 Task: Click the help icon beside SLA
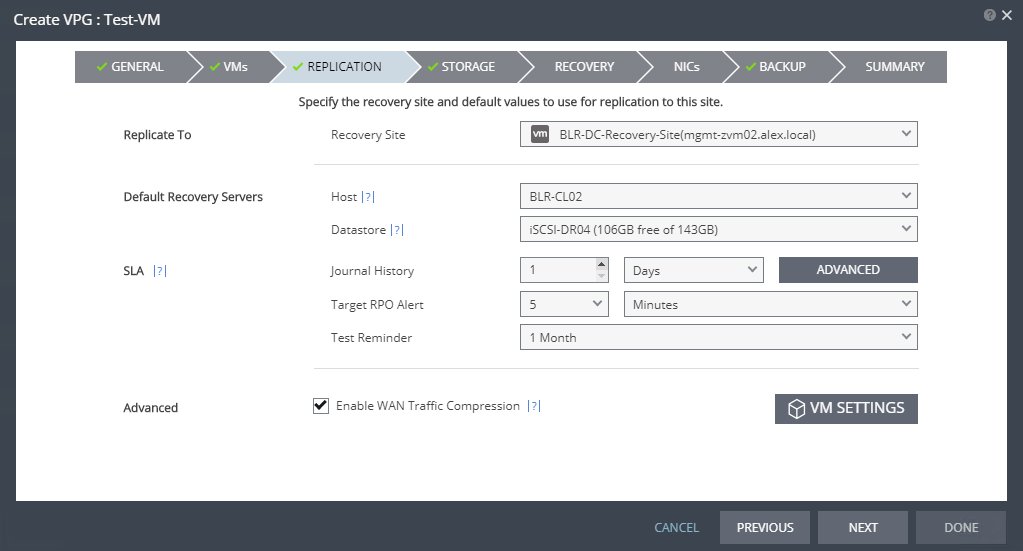pos(159,271)
